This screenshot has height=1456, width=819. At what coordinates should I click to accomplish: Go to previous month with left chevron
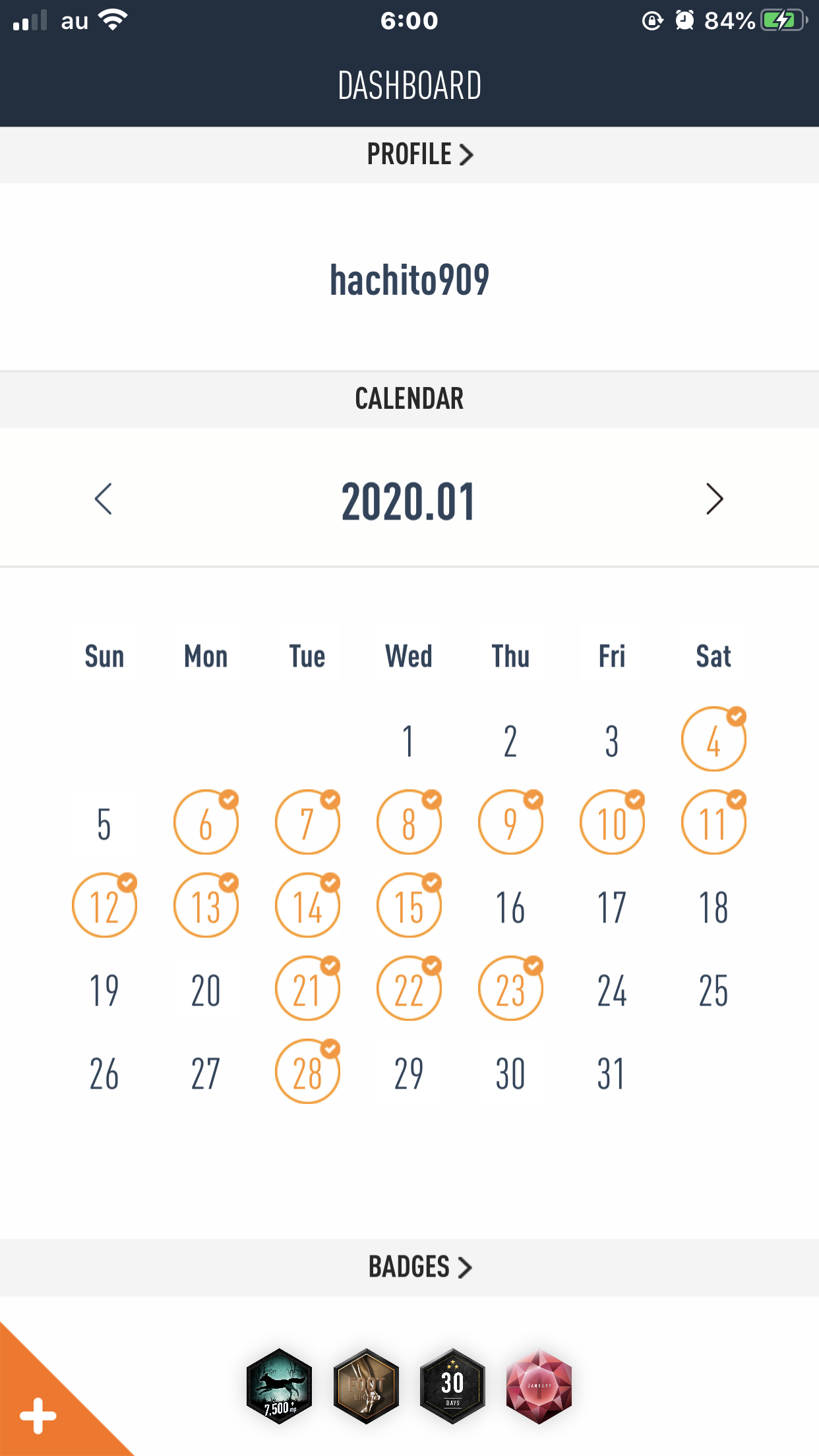coord(104,499)
